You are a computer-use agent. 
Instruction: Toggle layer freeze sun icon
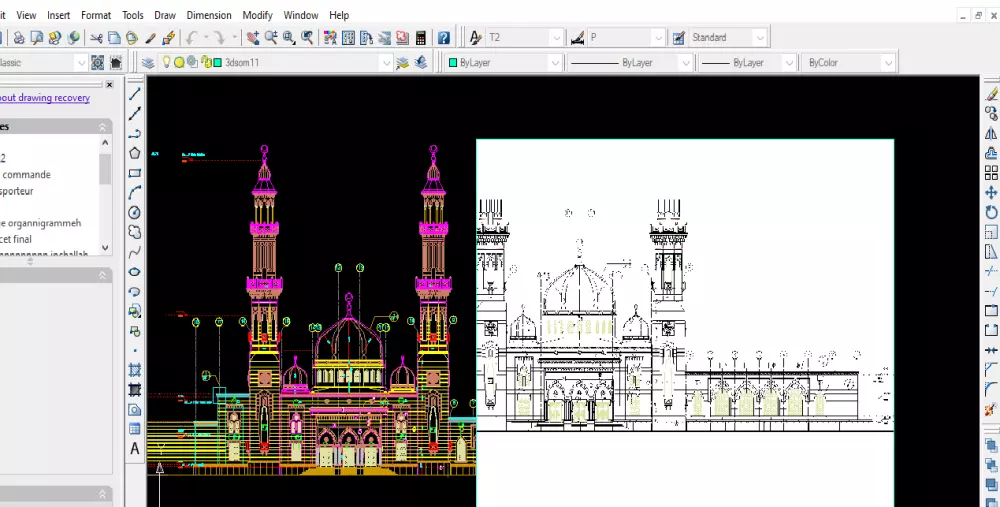tap(179, 63)
